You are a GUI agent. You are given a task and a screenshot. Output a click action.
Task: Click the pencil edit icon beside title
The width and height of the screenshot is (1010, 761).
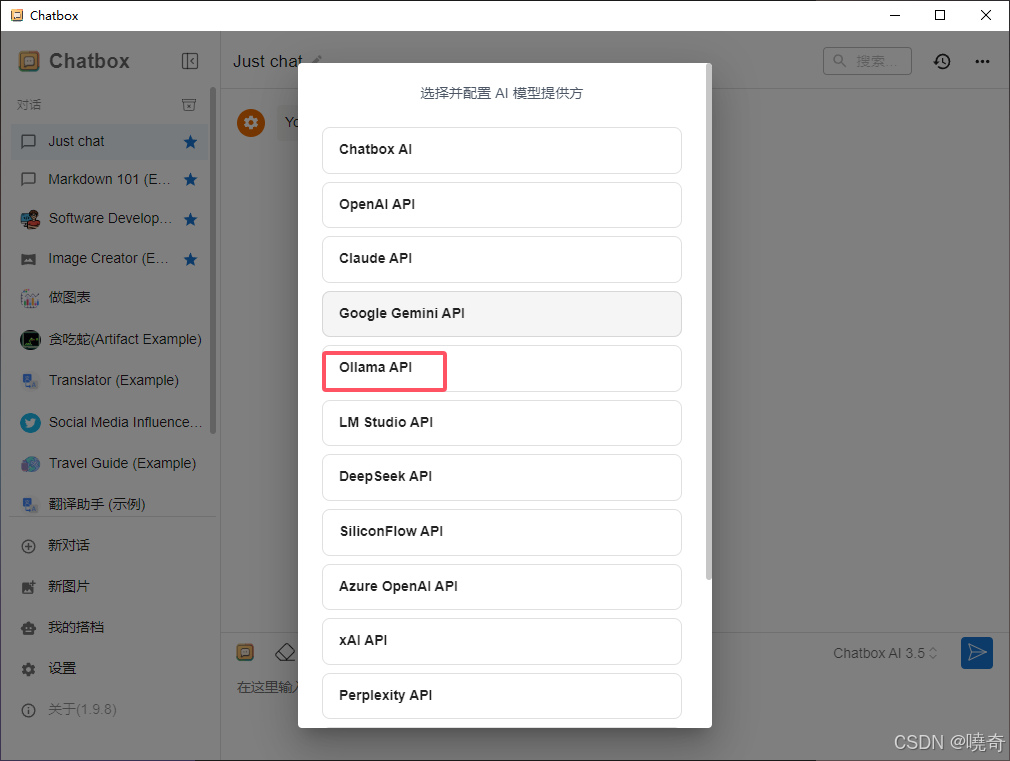(x=316, y=60)
